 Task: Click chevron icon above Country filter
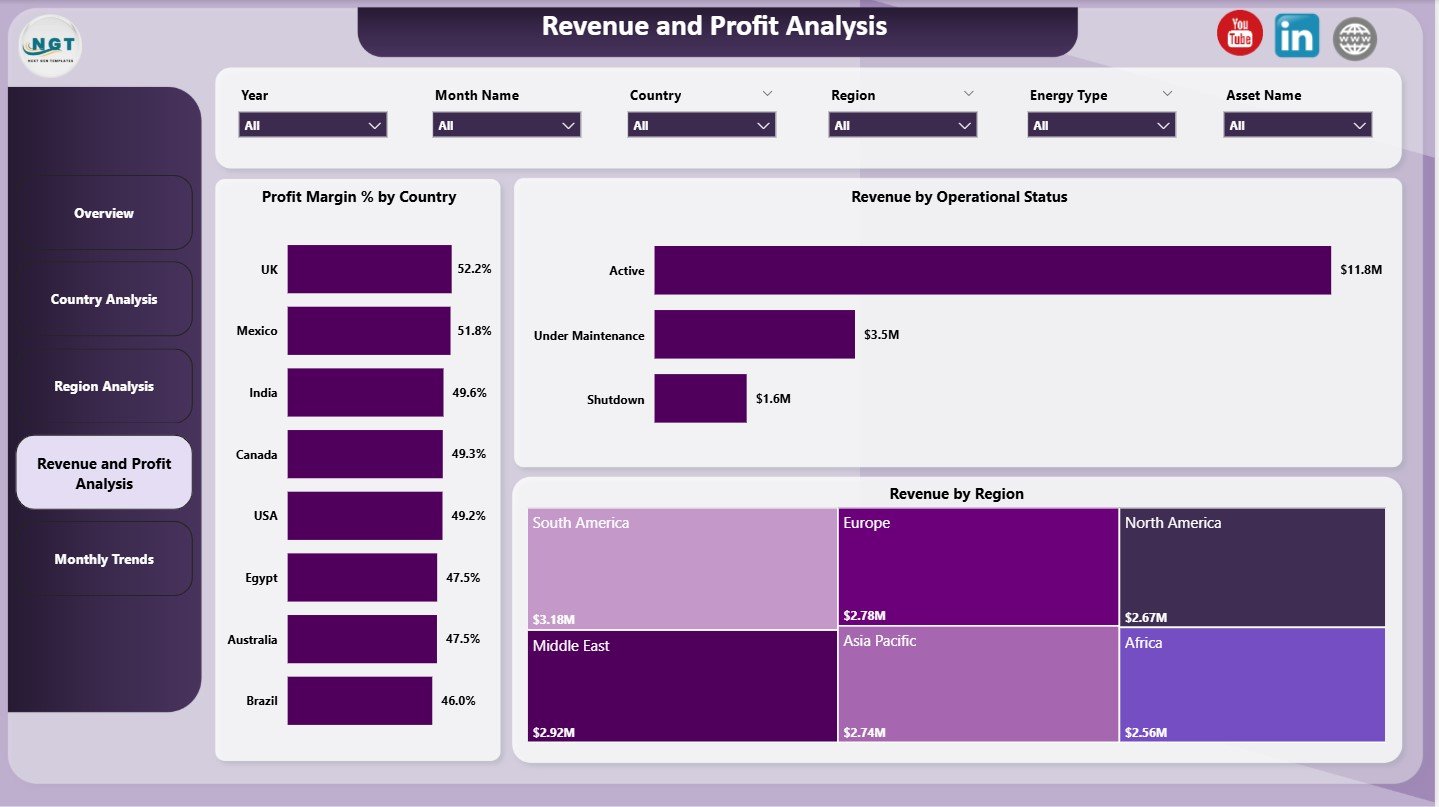point(767,93)
